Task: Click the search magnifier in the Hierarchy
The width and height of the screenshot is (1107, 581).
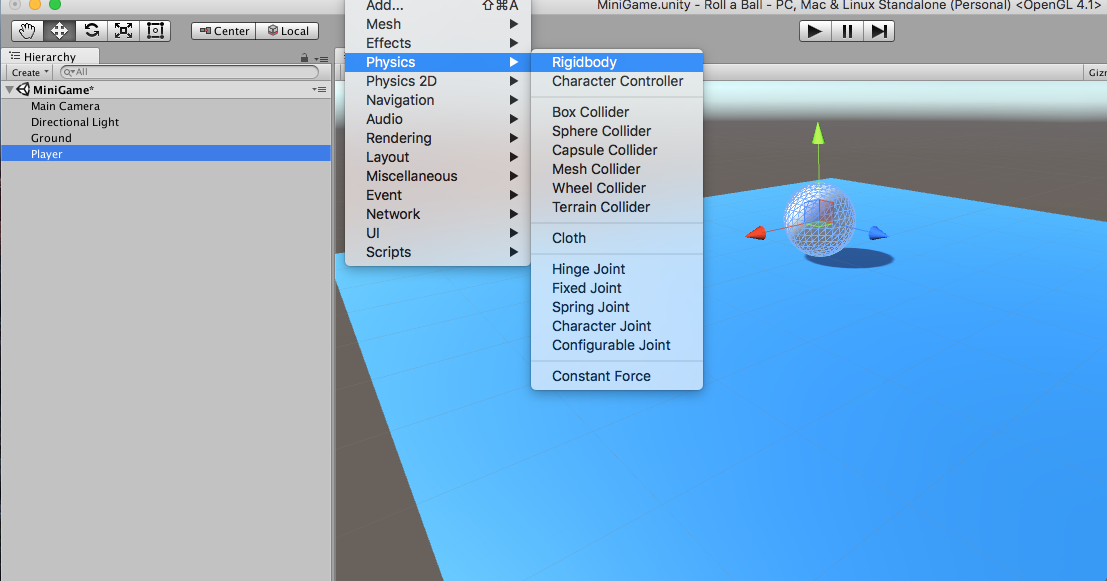Action: pos(69,72)
